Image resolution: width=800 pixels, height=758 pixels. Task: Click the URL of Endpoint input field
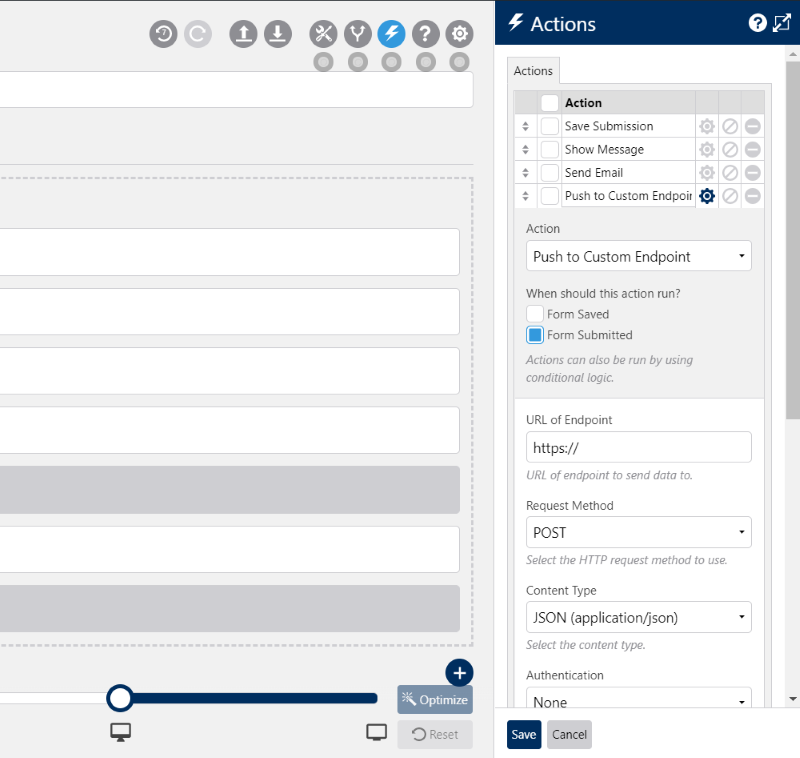point(639,447)
